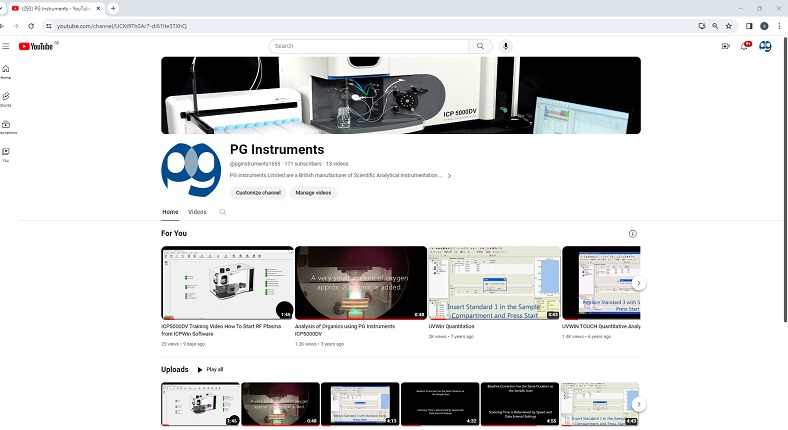Open the You section in sidebar
This screenshot has height=430, width=788.
6,155
